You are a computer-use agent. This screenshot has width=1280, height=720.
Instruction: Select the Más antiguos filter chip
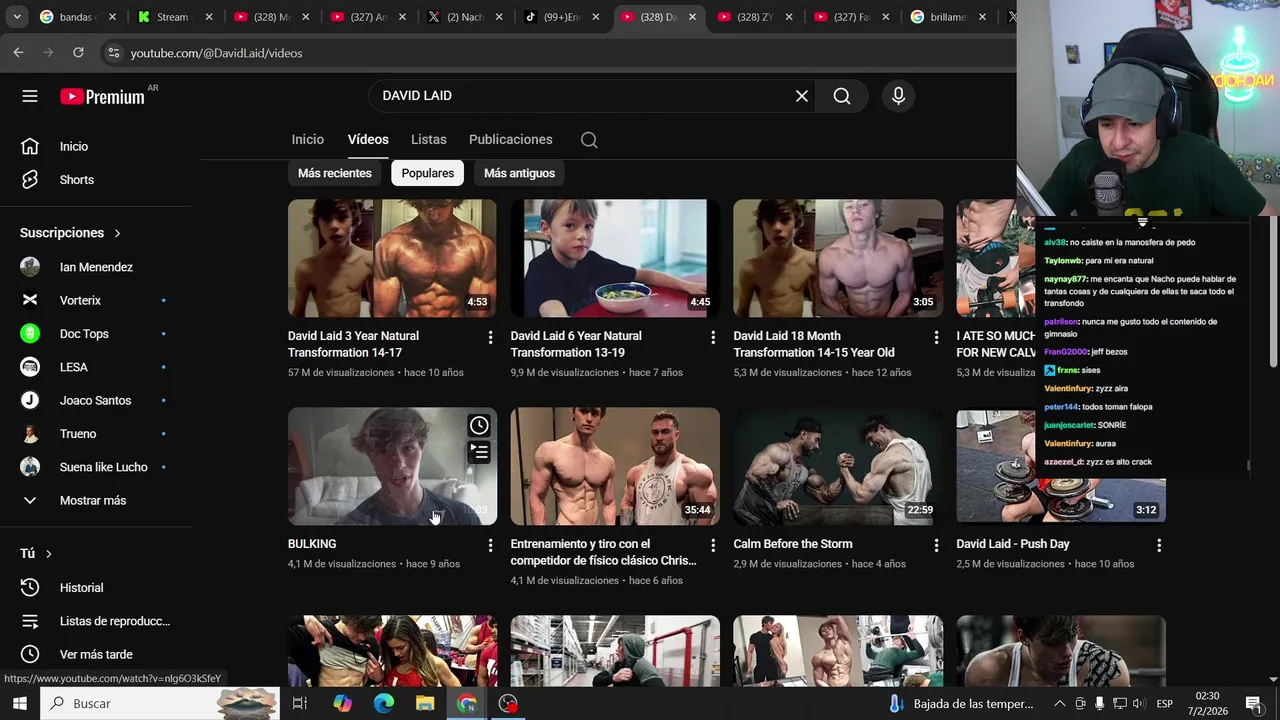[519, 173]
